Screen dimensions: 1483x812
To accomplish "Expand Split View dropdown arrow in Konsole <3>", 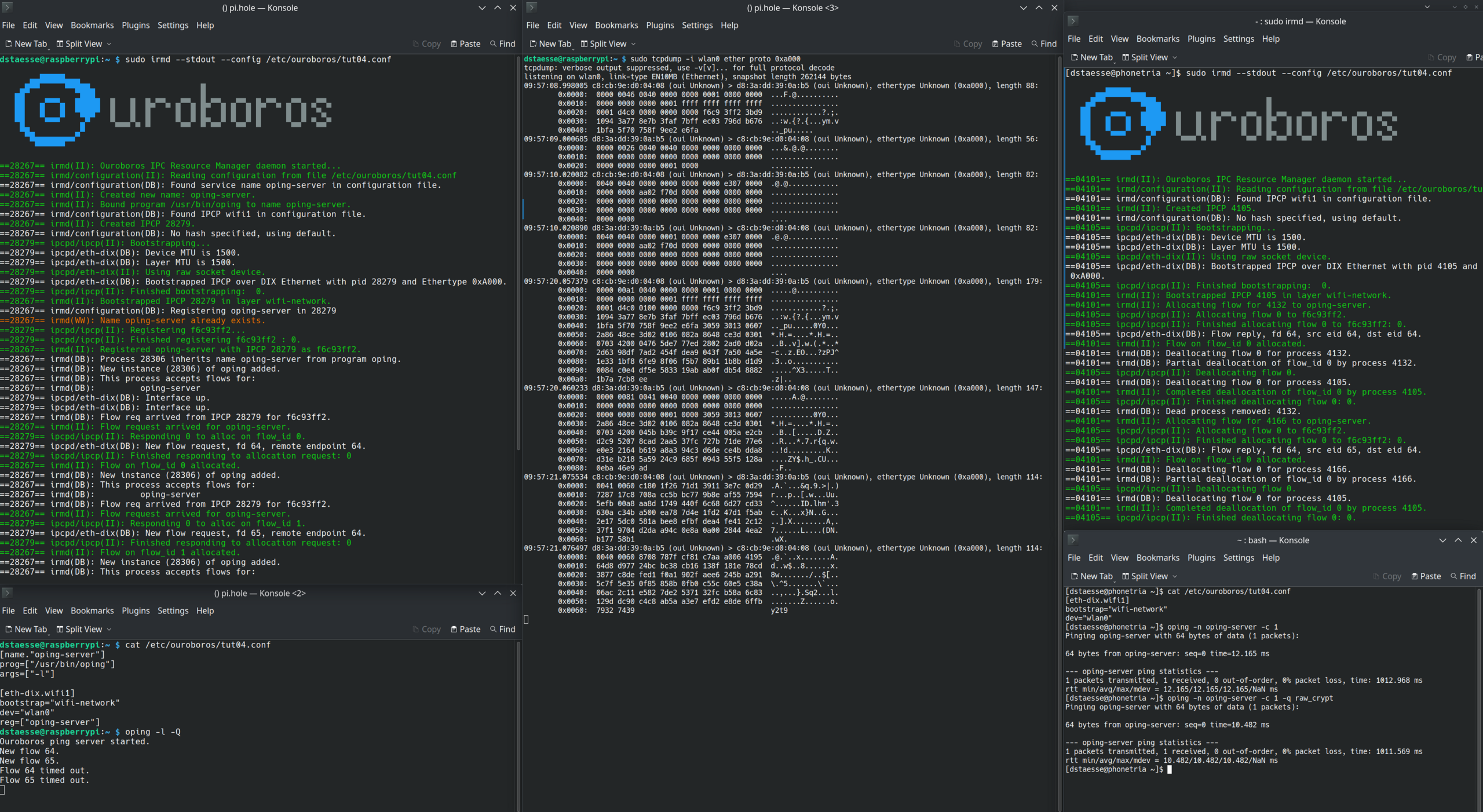I will (633, 44).
